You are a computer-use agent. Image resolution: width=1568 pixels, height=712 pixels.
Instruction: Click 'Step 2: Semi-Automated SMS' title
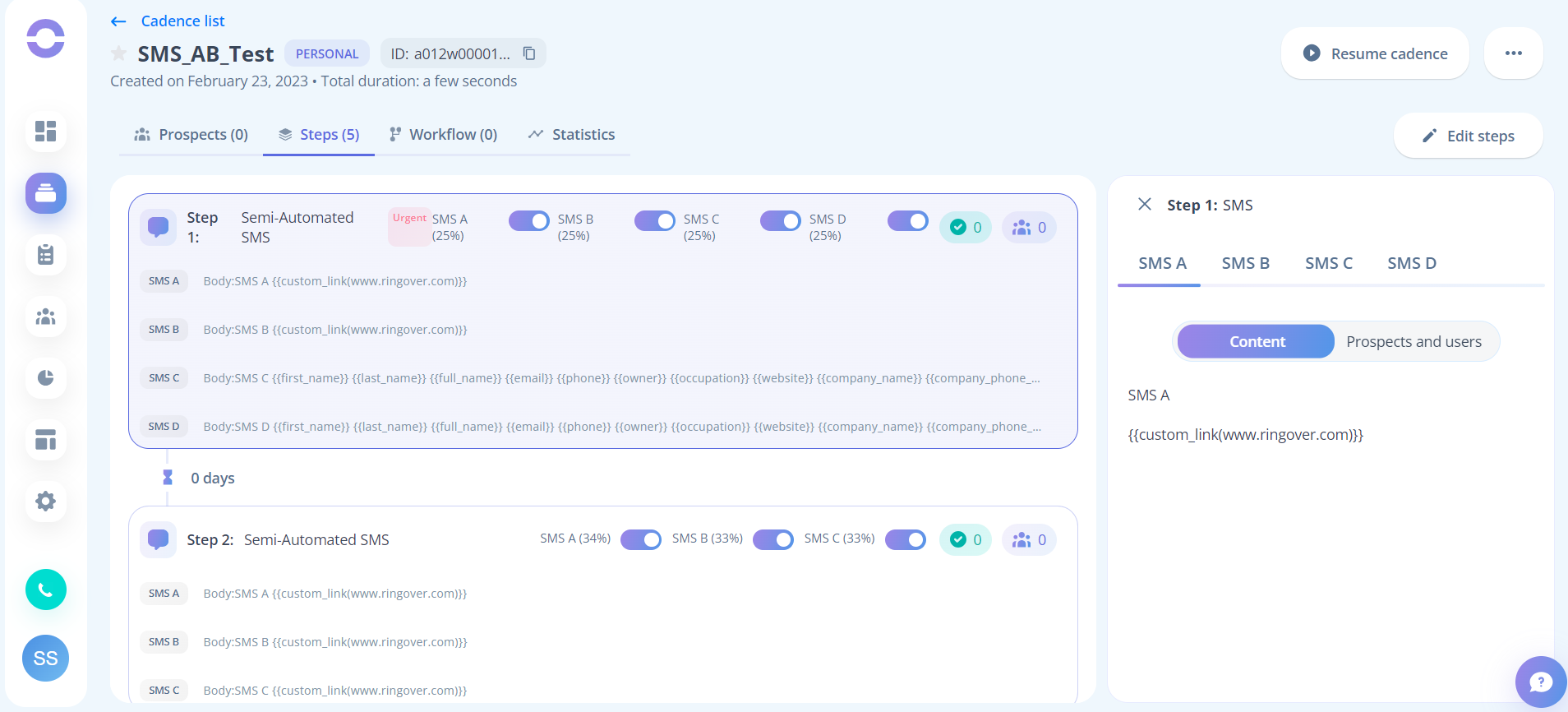coord(288,539)
